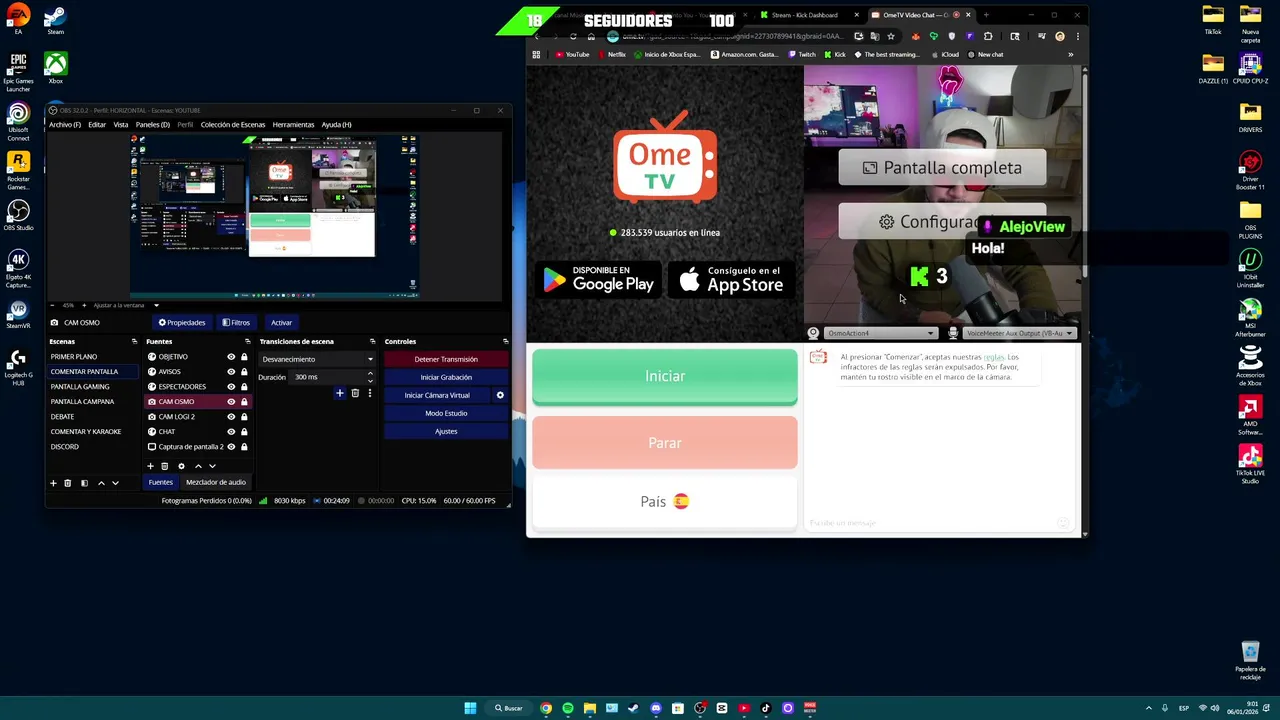Open the Herramientas menu in OBS

[x=293, y=125]
